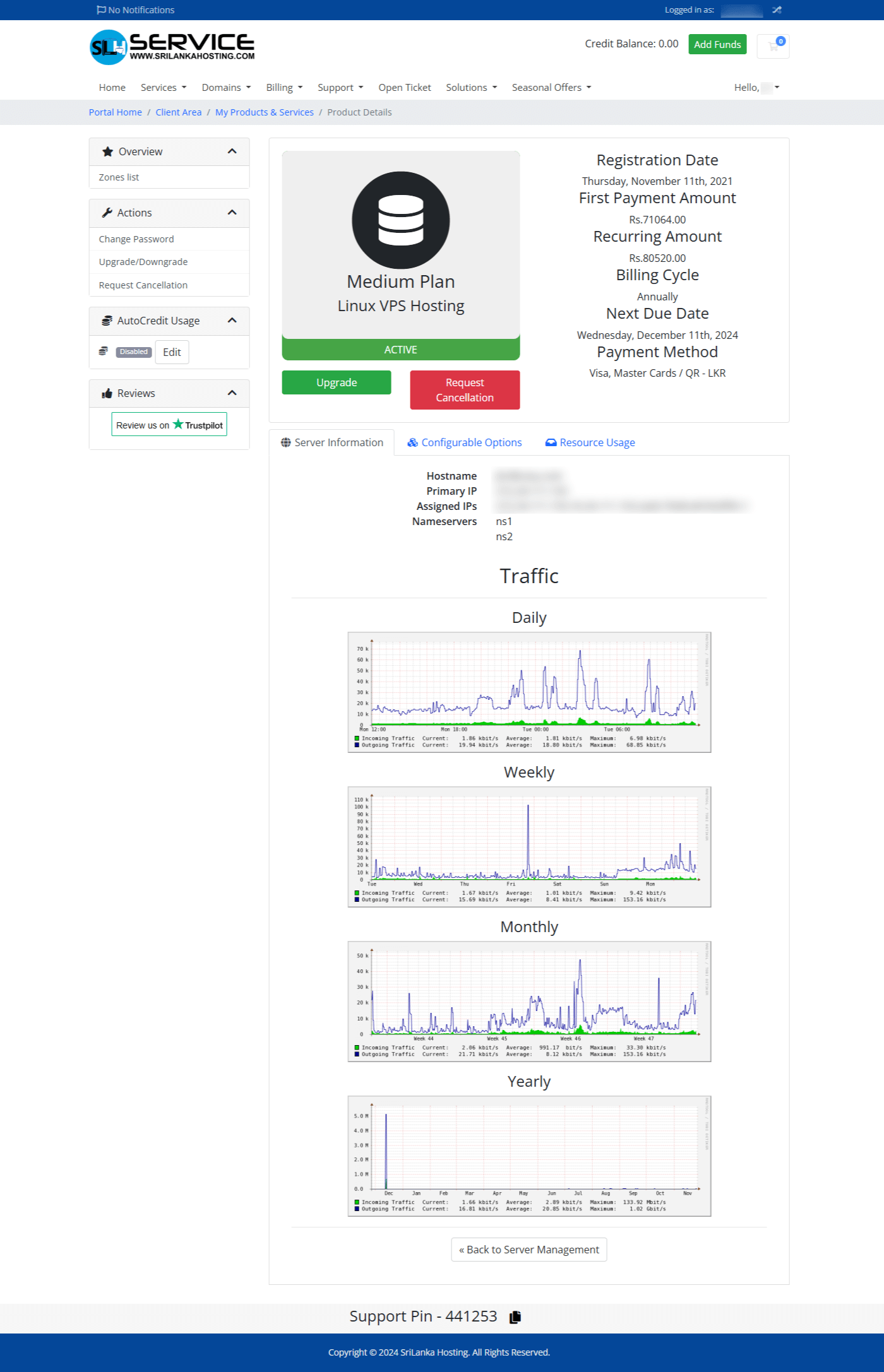The image size is (884, 1372).
Task: Click Edit for AutoCredit Usage
Action: [x=172, y=352]
